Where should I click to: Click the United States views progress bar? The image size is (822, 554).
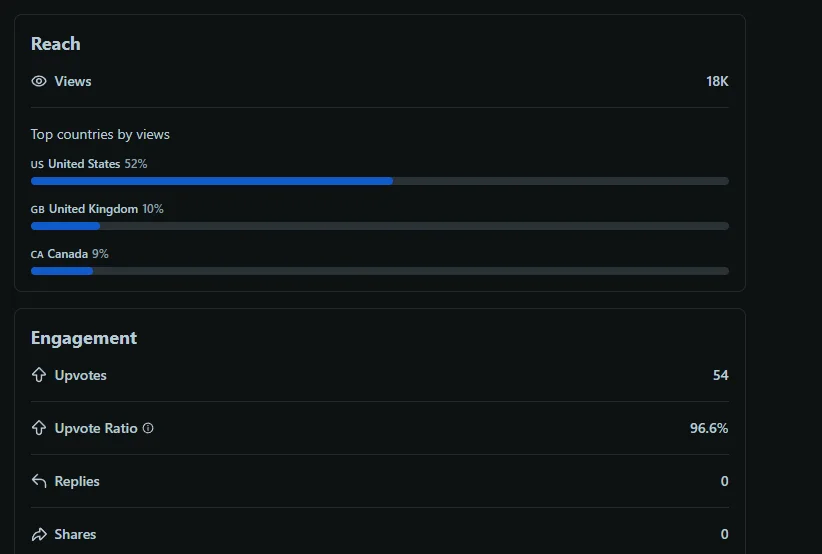coord(379,181)
